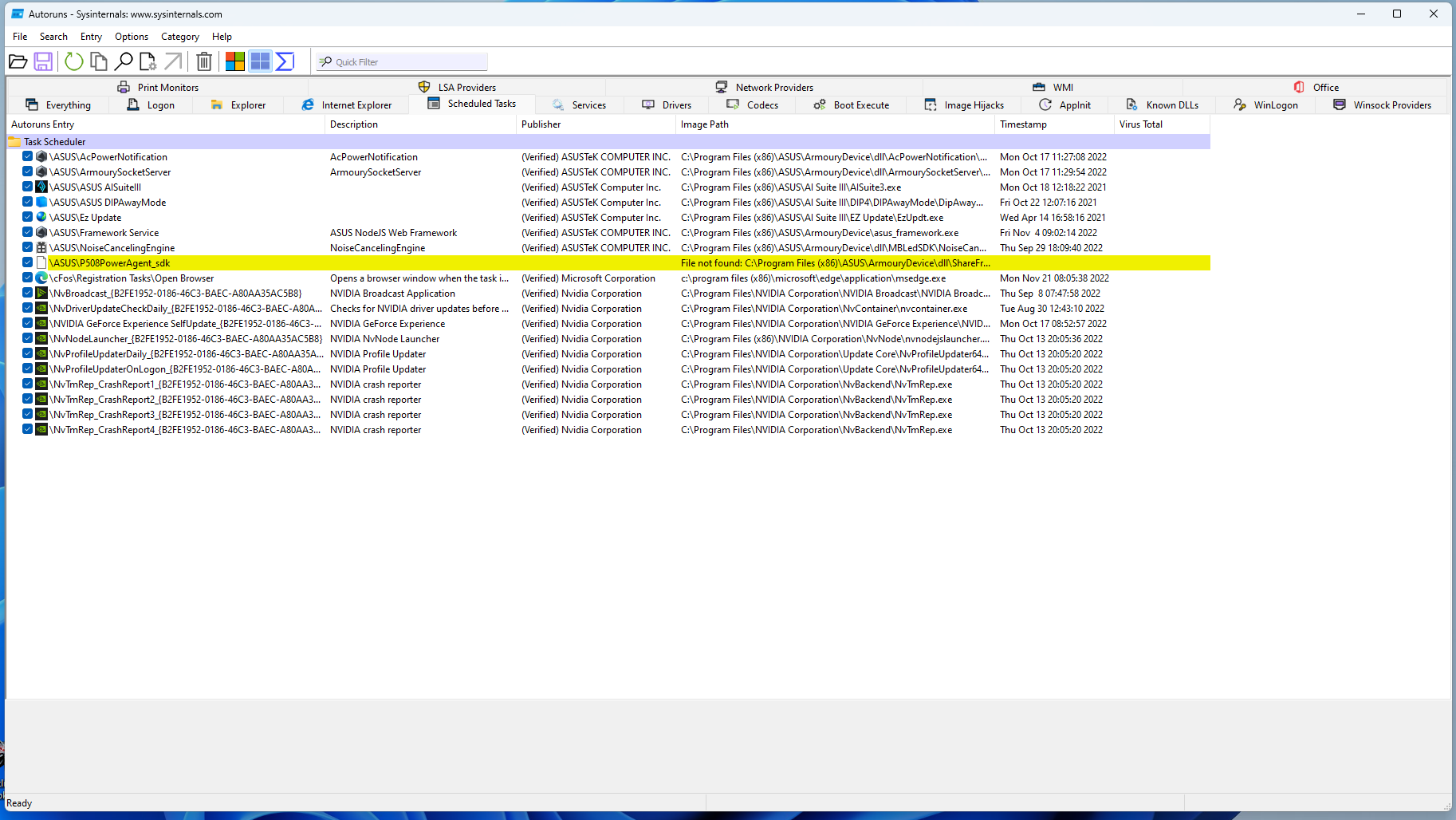
Task: Select the "NVIDIA NvNode Launcher" description
Action: 385,339
